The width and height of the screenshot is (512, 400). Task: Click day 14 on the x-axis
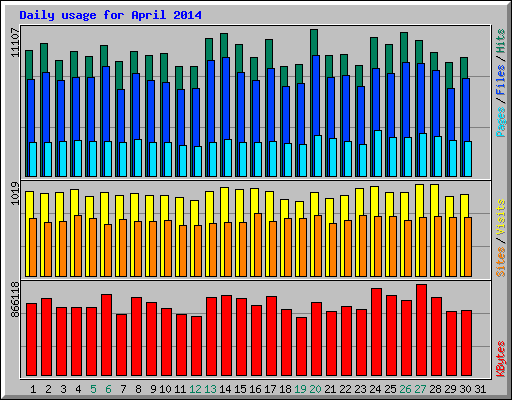pyautogui.click(x=225, y=389)
